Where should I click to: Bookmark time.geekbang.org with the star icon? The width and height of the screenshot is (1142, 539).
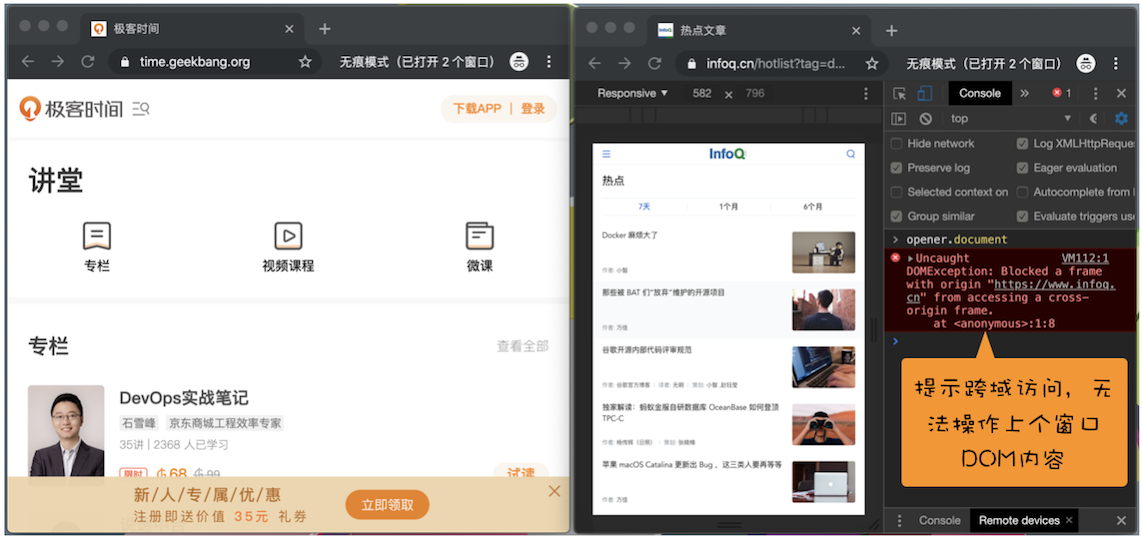point(305,62)
